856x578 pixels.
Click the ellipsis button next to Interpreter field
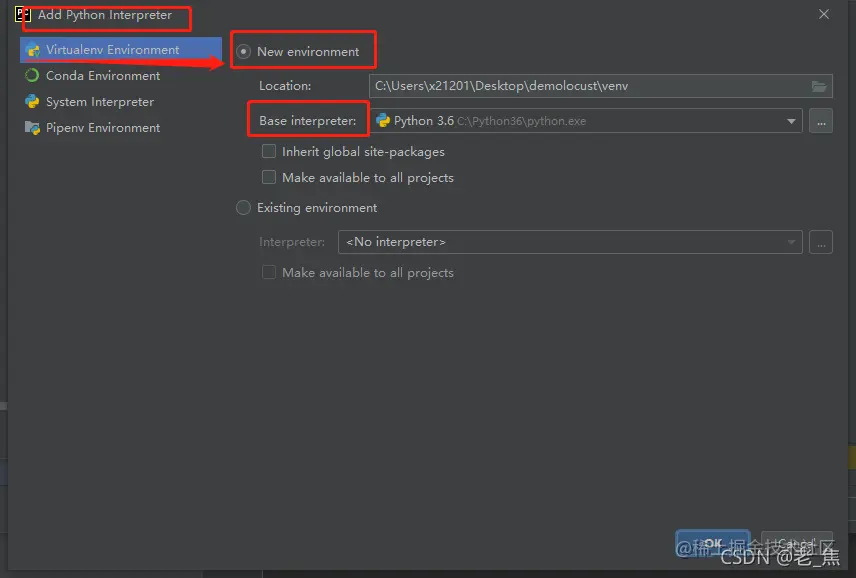pos(821,242)
